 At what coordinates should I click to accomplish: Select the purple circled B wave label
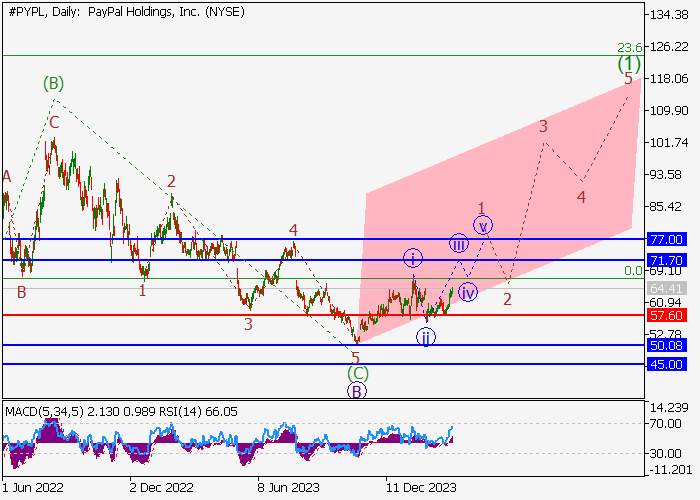point(357,392)
